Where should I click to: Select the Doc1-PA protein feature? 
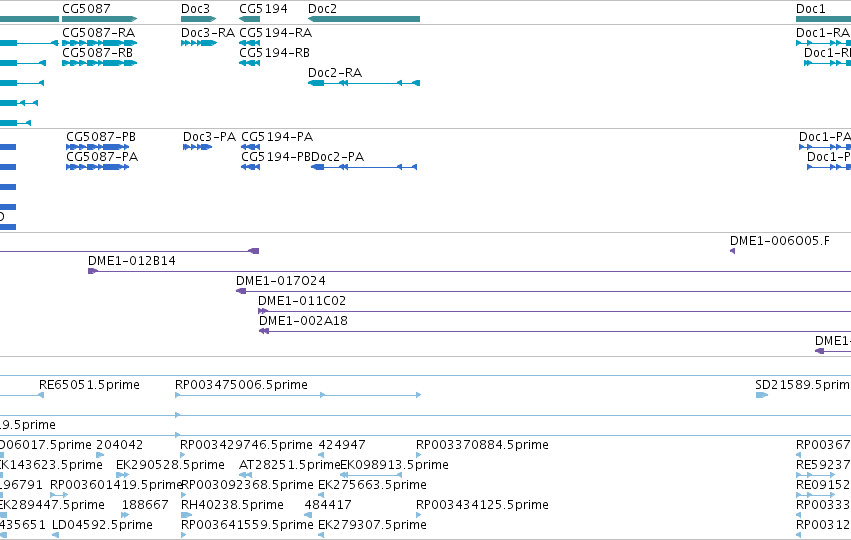tap(825, 147)
